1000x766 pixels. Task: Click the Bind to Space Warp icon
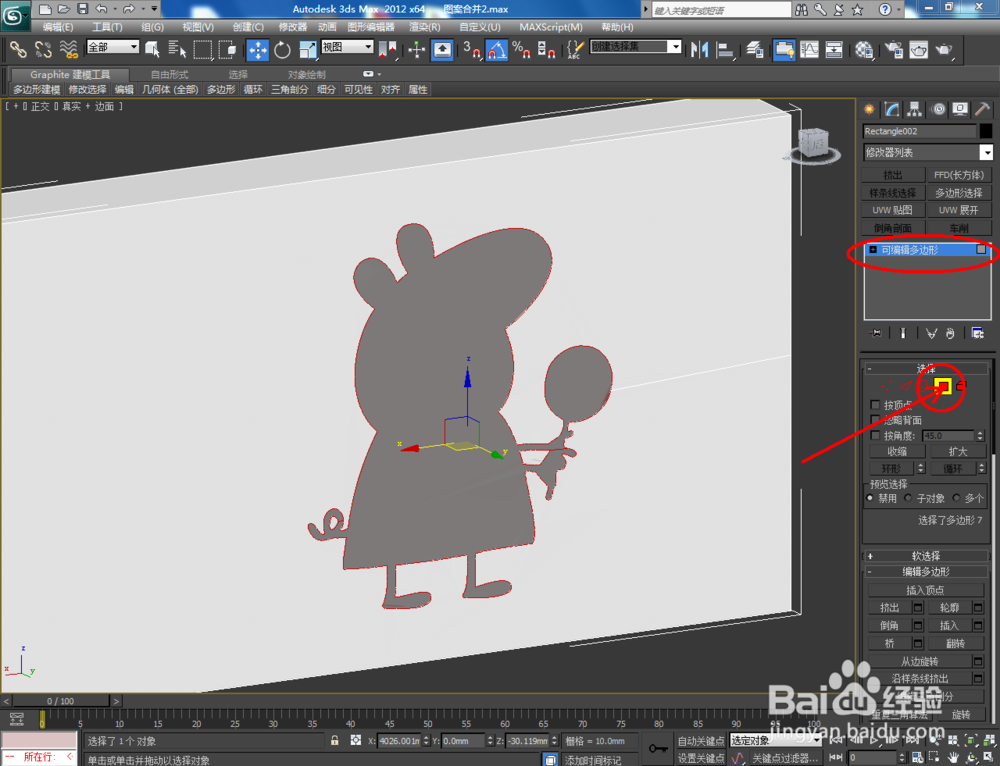pos(68,49)
